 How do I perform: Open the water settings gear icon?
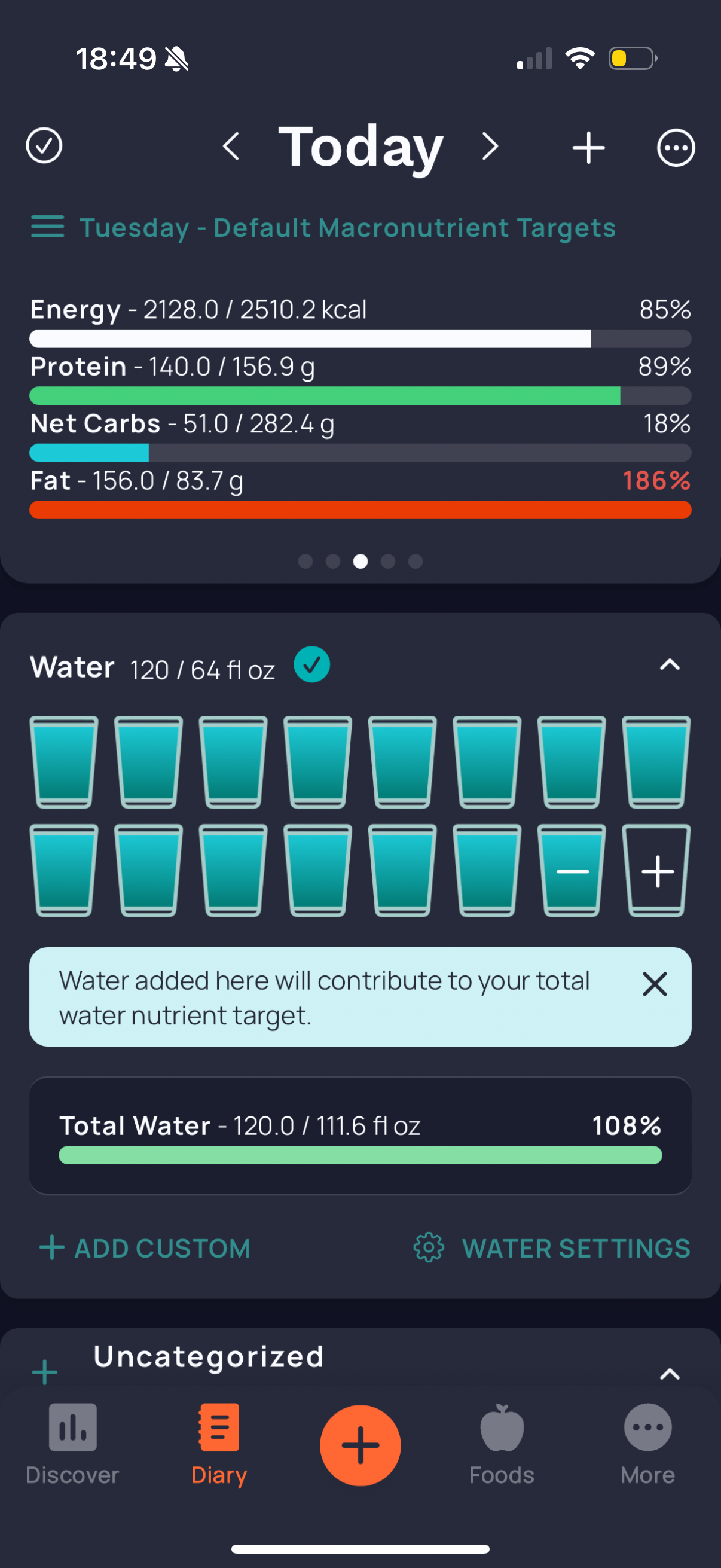coord(429,1248)
